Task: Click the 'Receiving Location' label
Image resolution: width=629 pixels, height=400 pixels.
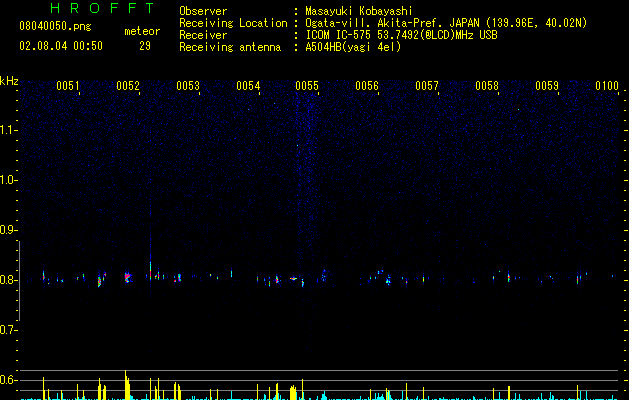Action: coord(233,23)
